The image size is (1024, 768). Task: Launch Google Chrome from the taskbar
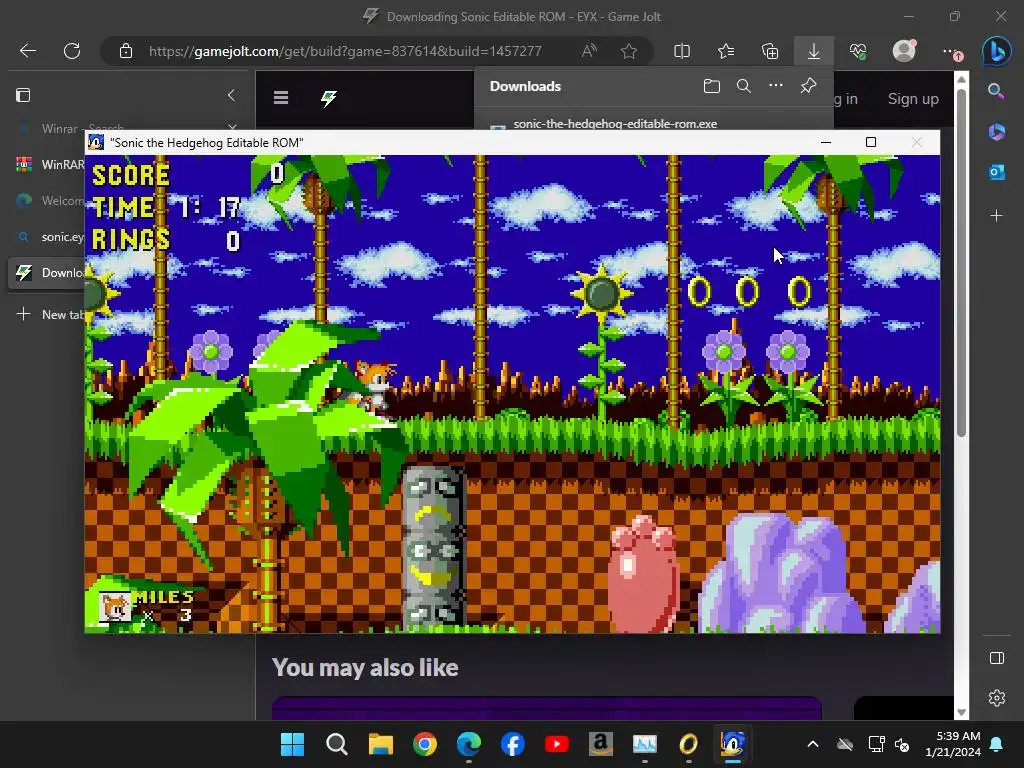pyautogui.click(x=424, y=744)
